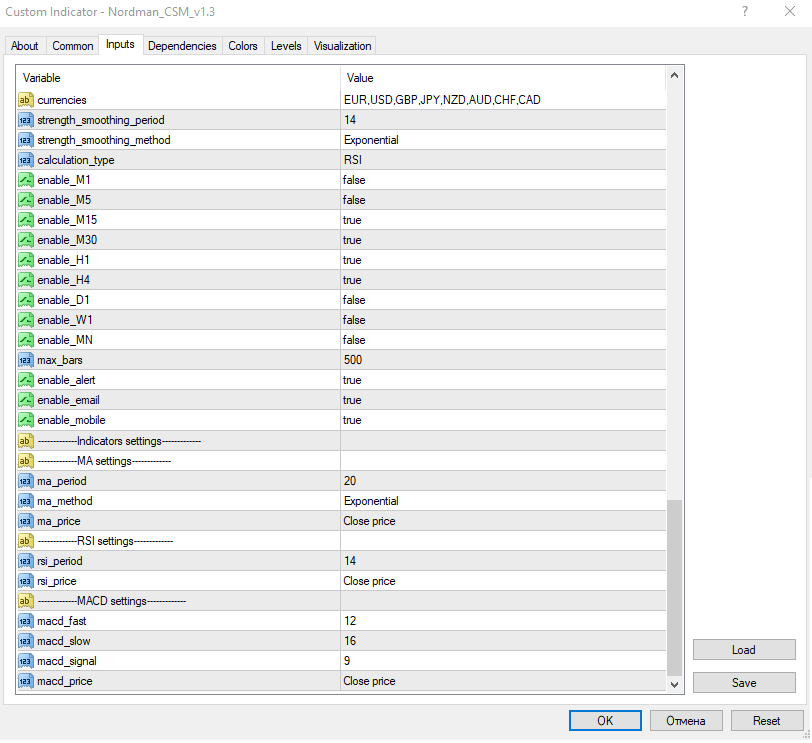Click the vertical scrollbar thumb
The image size is (812, 743).
[674, 588]
